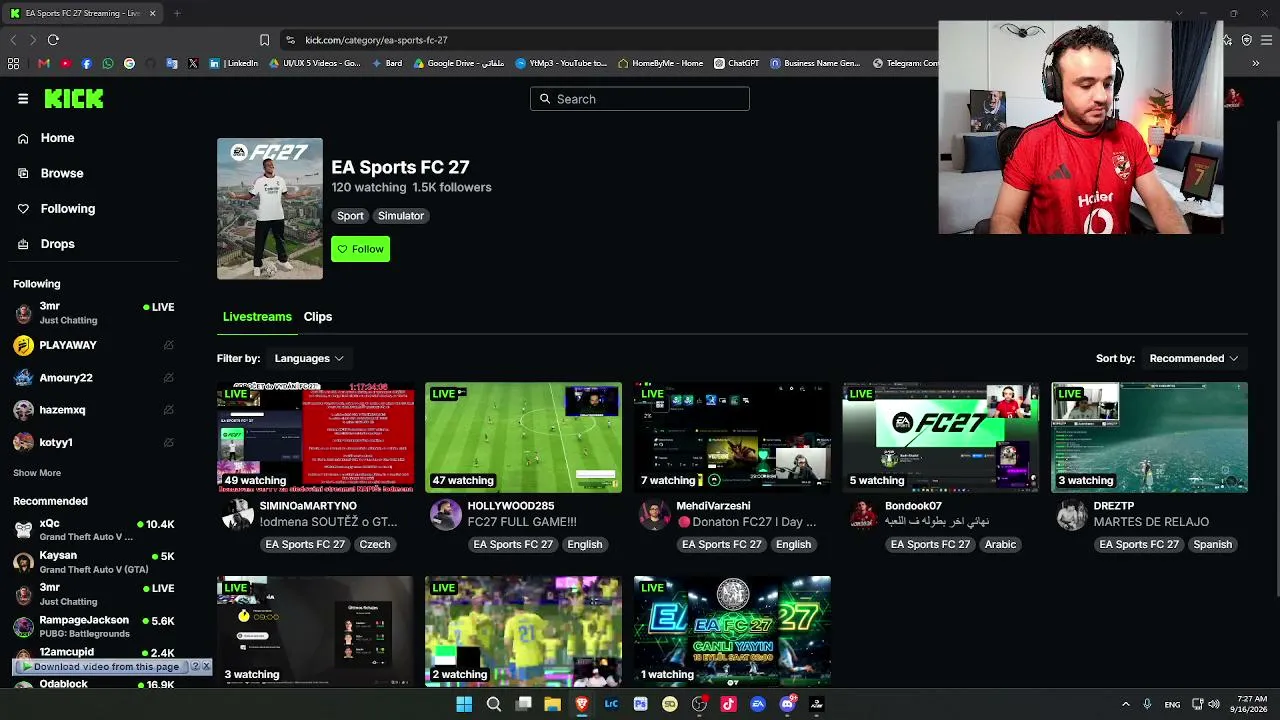Open the WhatsApp bookmark icon
Viewport: 1280px width, 720px height.
click(108, 63)
